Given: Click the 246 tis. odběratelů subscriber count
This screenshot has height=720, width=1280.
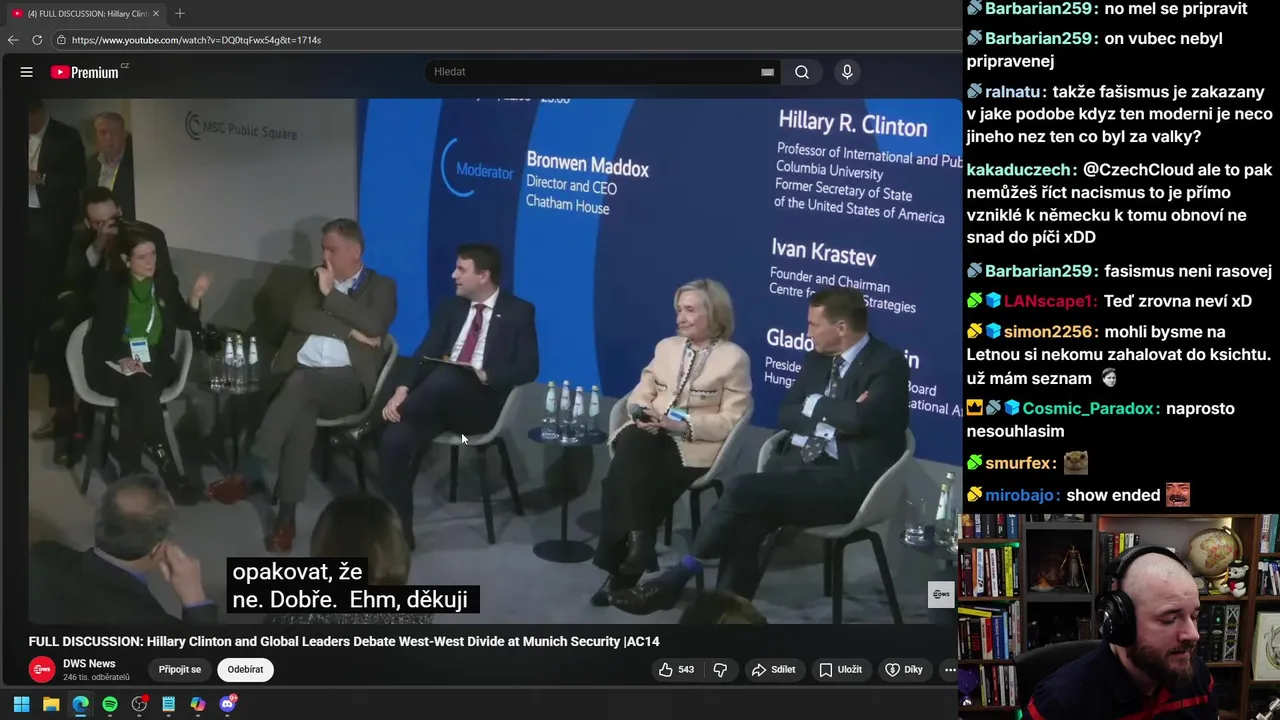Looking at the screenshot, I should [x=96, y=678].
